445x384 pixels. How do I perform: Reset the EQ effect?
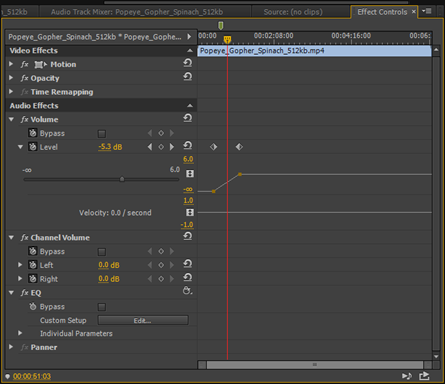point(188,291)
